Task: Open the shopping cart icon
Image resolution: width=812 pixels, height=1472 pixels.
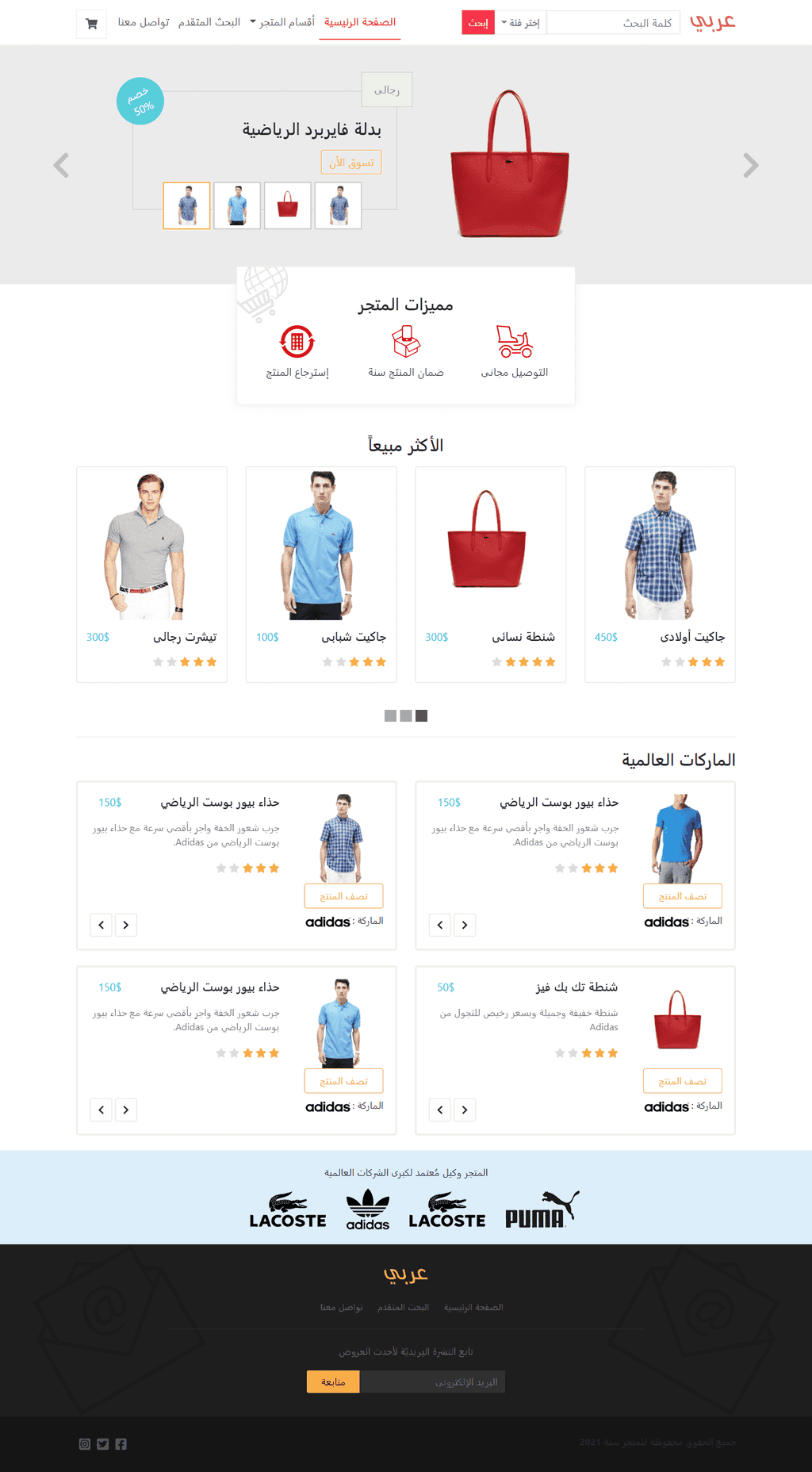Action: (91, 24)
